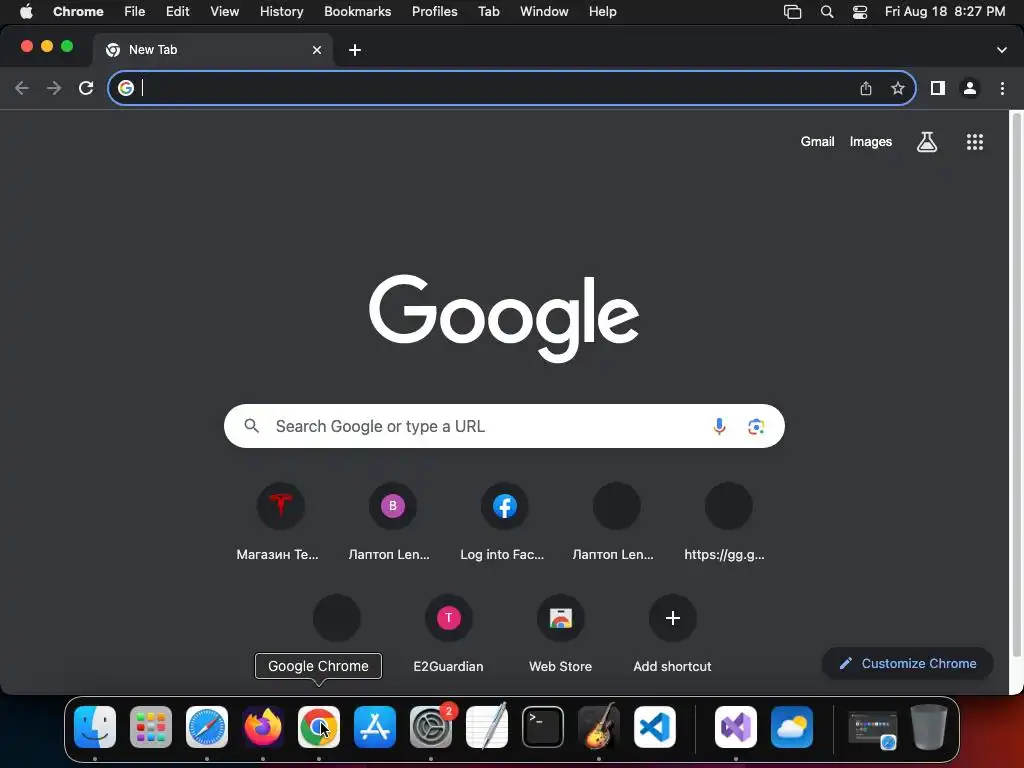Open the Gmail link
1024x768 pixels.
(817, 142)
